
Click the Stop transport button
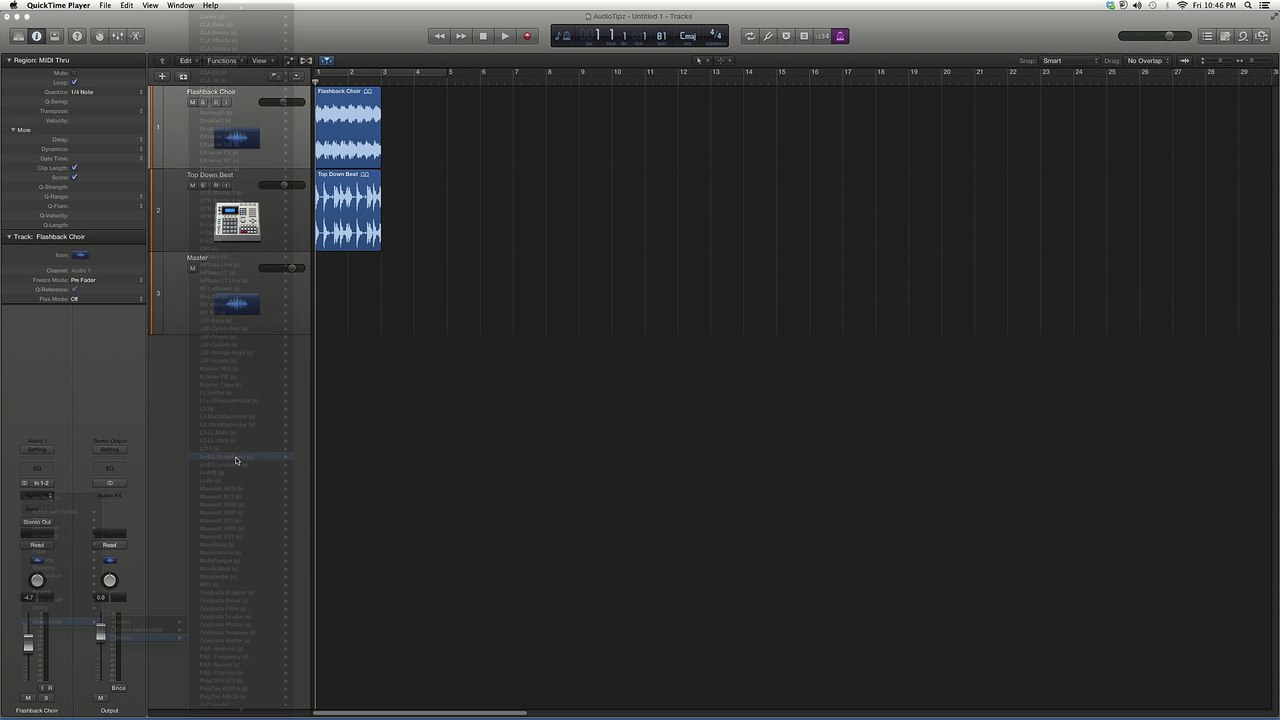click(483, 36)
